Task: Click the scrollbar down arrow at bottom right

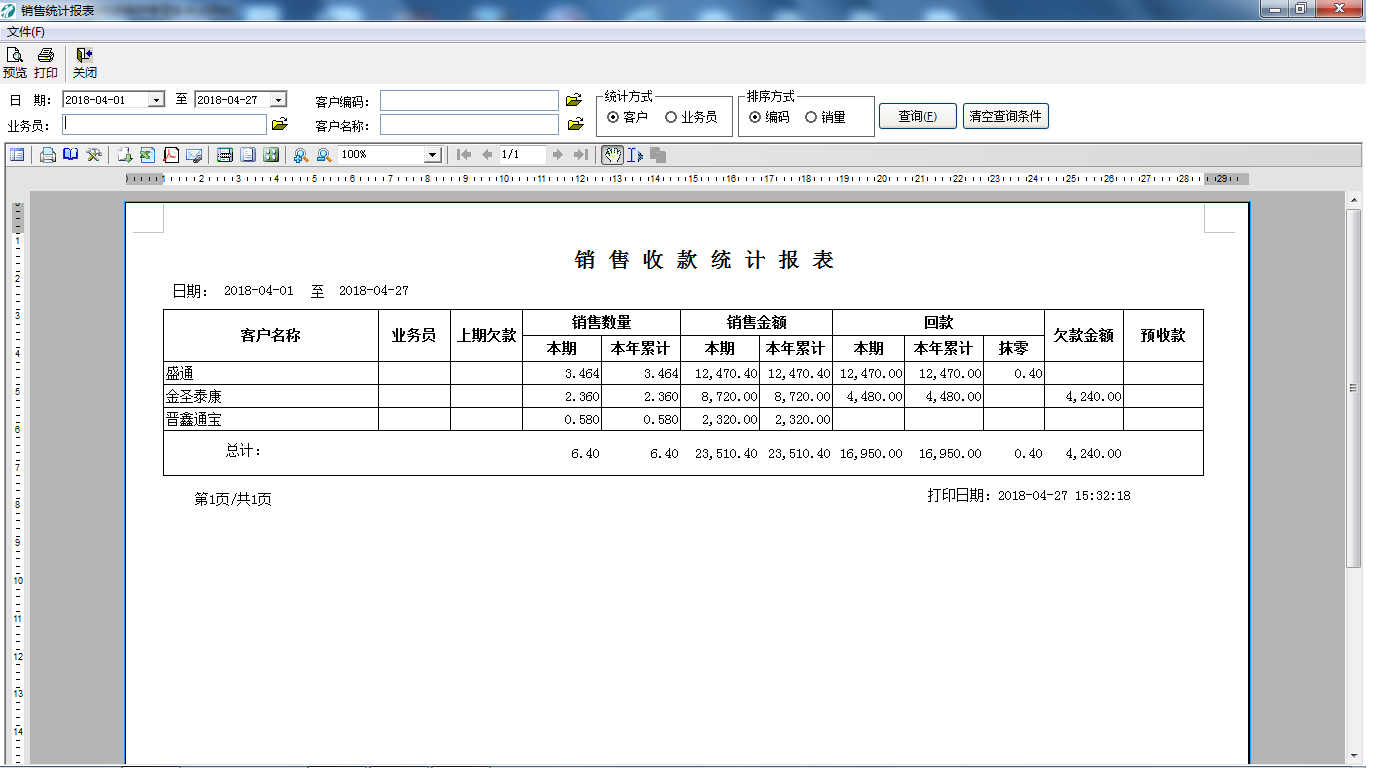Action: tap(1354, 756)
